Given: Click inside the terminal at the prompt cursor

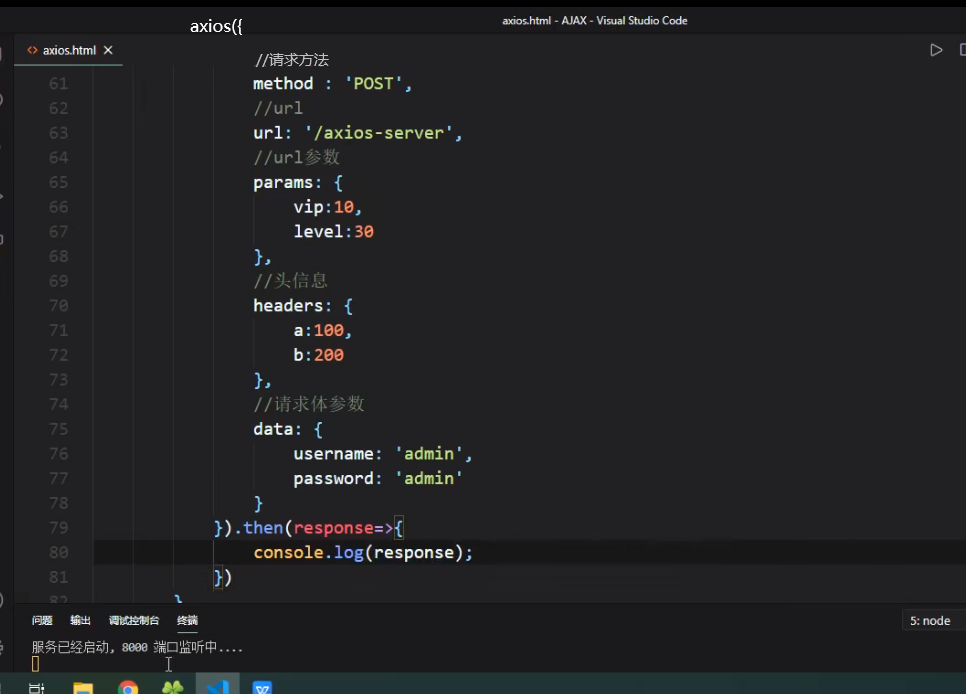Looking at the screenshot, I should [x=35, y=664].
